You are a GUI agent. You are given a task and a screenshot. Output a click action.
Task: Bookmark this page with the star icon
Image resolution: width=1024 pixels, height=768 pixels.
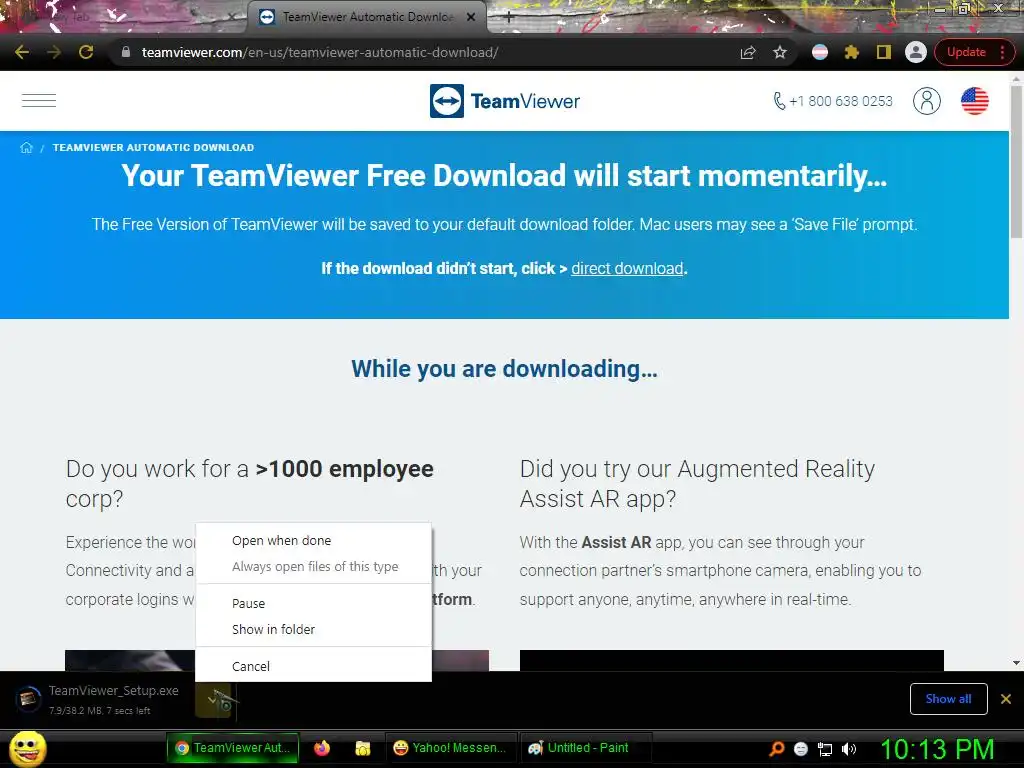click(780, 52)
